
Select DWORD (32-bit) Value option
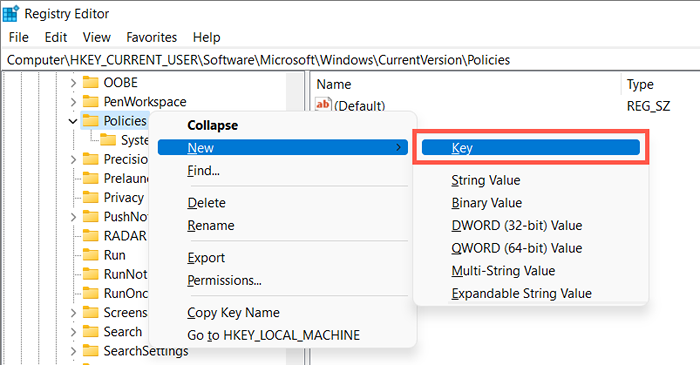517,225
